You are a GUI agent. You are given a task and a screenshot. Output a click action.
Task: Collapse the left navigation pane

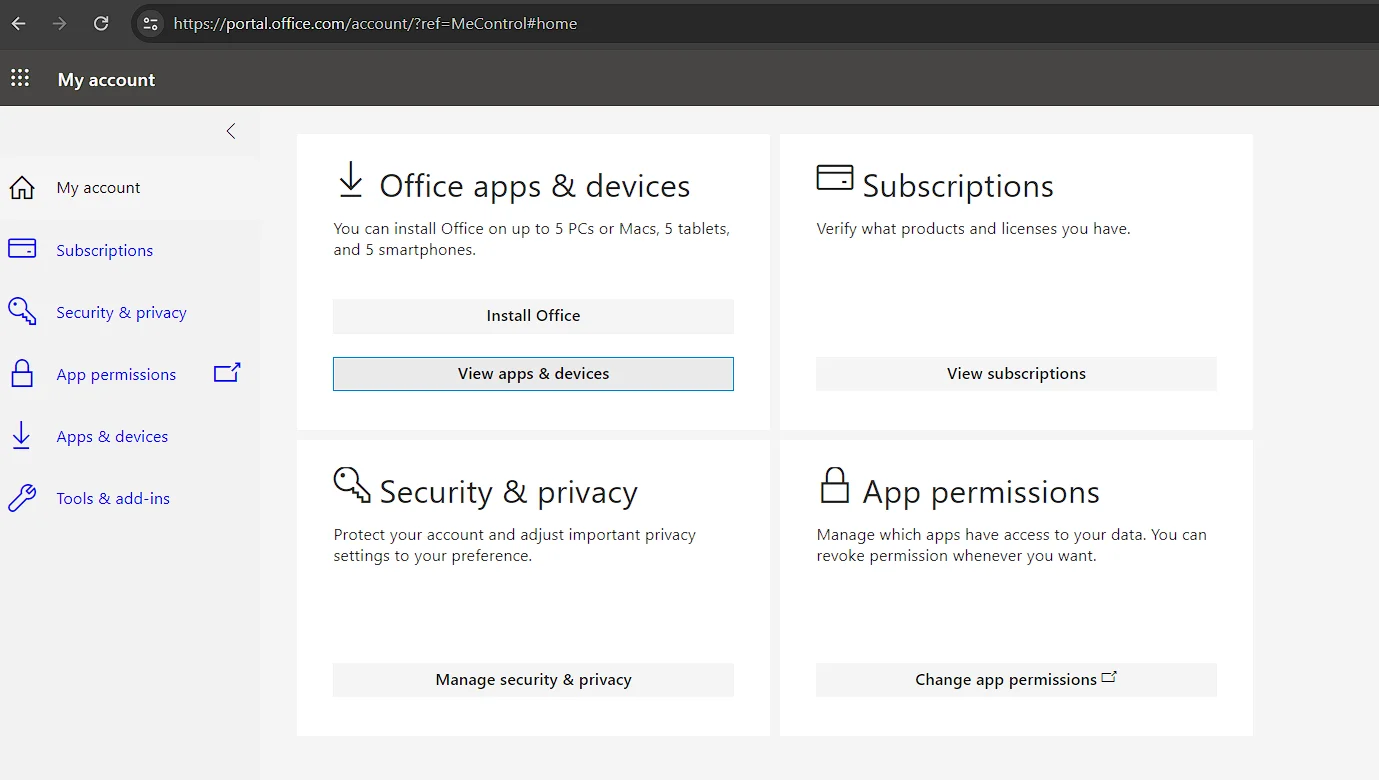pyautogui.click(x=231, y=131)
